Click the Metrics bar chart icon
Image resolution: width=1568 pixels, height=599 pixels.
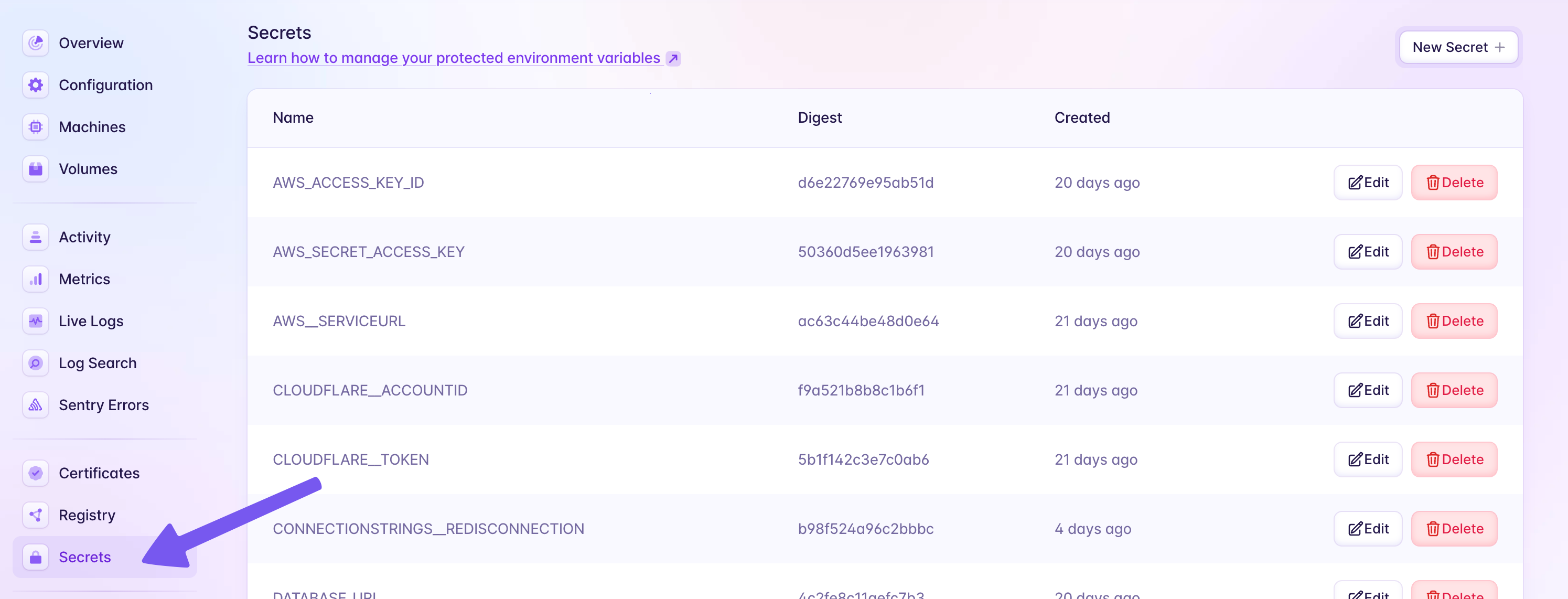[x=36, y=280]
